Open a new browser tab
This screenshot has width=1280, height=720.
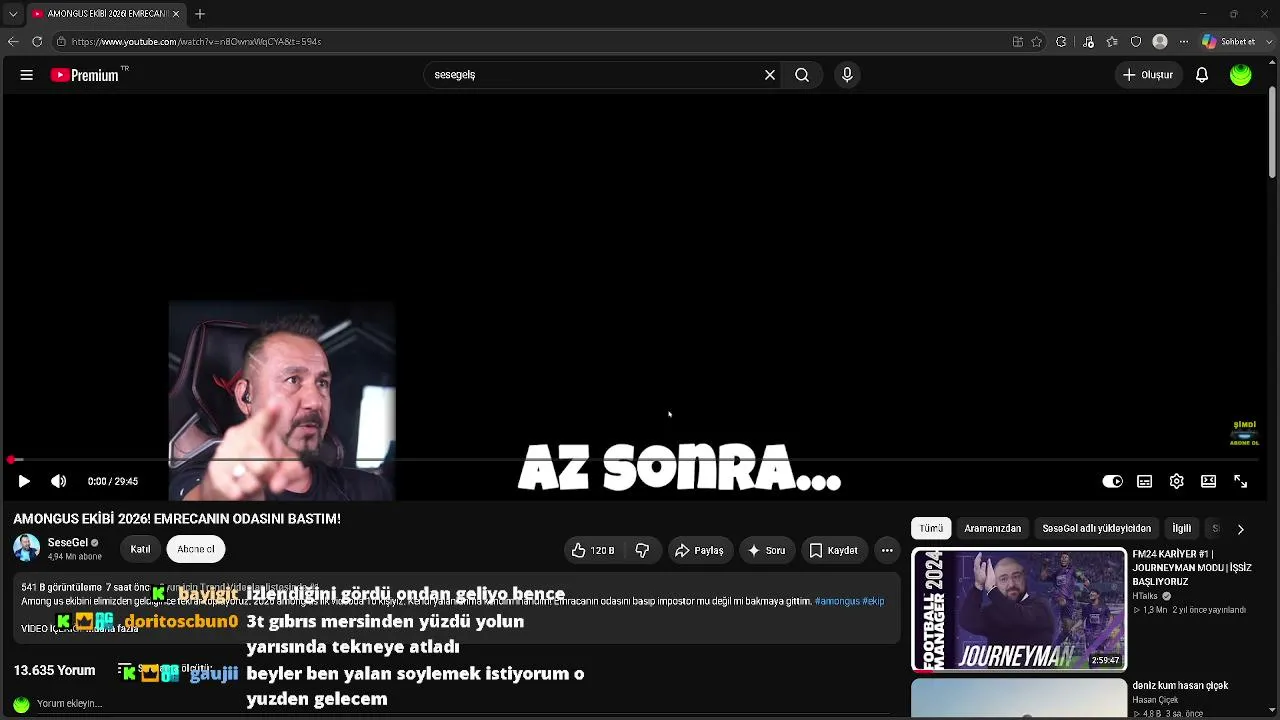[200, 14]
